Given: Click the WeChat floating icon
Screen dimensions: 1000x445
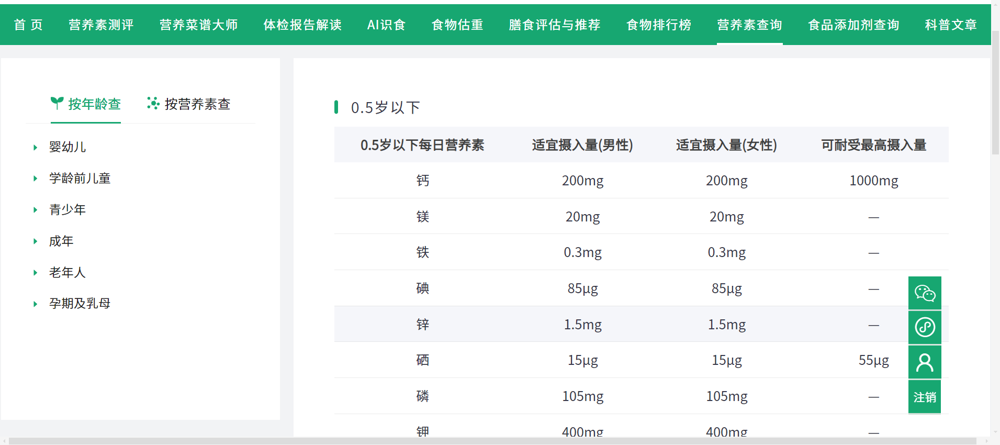Looking at the screenshot, I should pyautogui.click(x=924, y=293).
